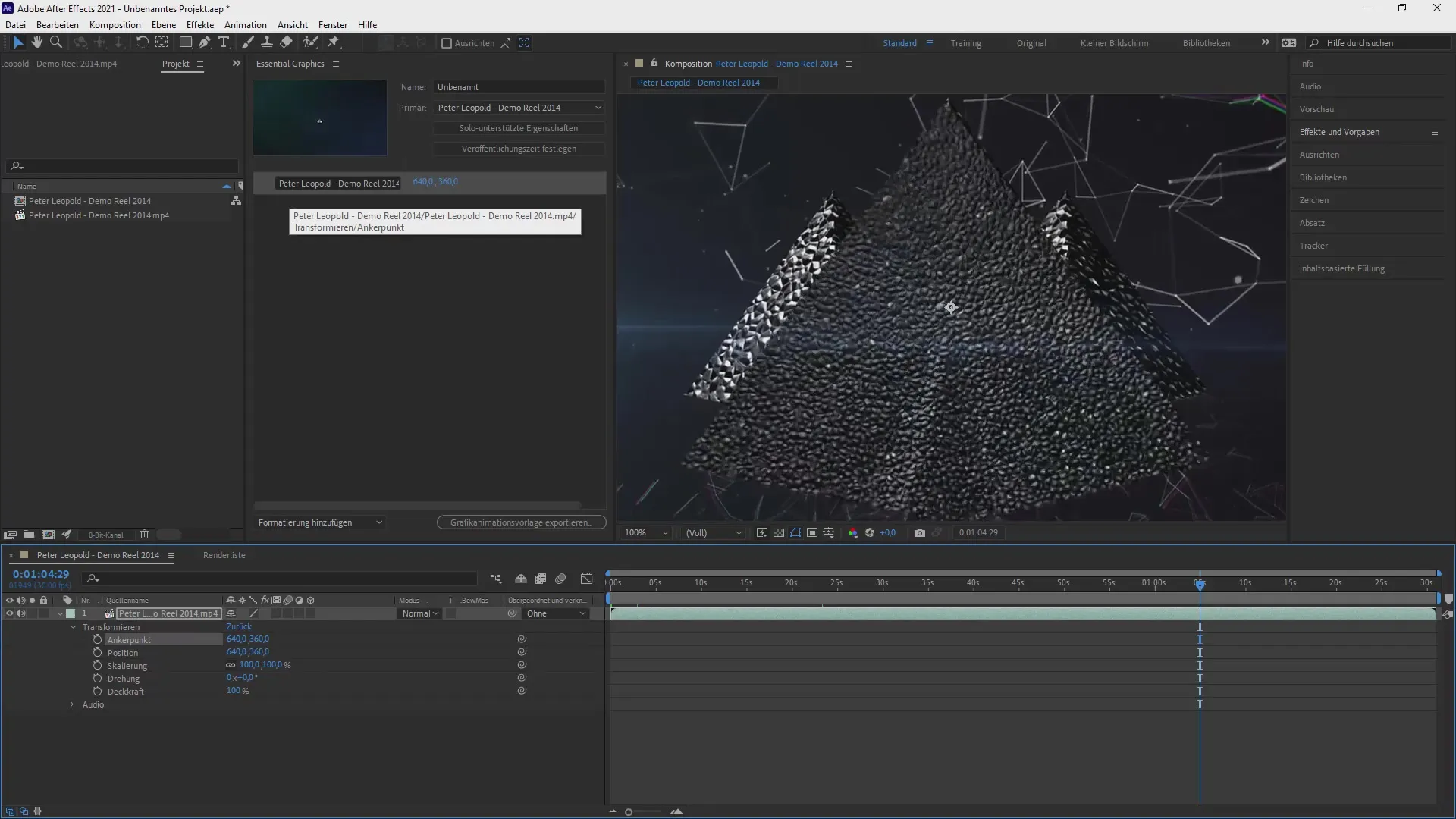Select the Rectangle shape tool
1456x819 pixels.
(185, 42)
